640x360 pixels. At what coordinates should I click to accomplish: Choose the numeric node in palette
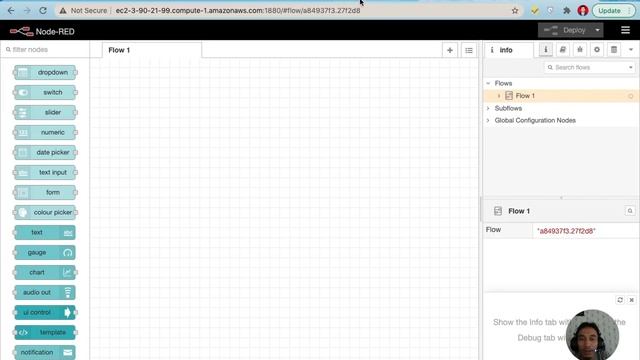coord(45,133)
